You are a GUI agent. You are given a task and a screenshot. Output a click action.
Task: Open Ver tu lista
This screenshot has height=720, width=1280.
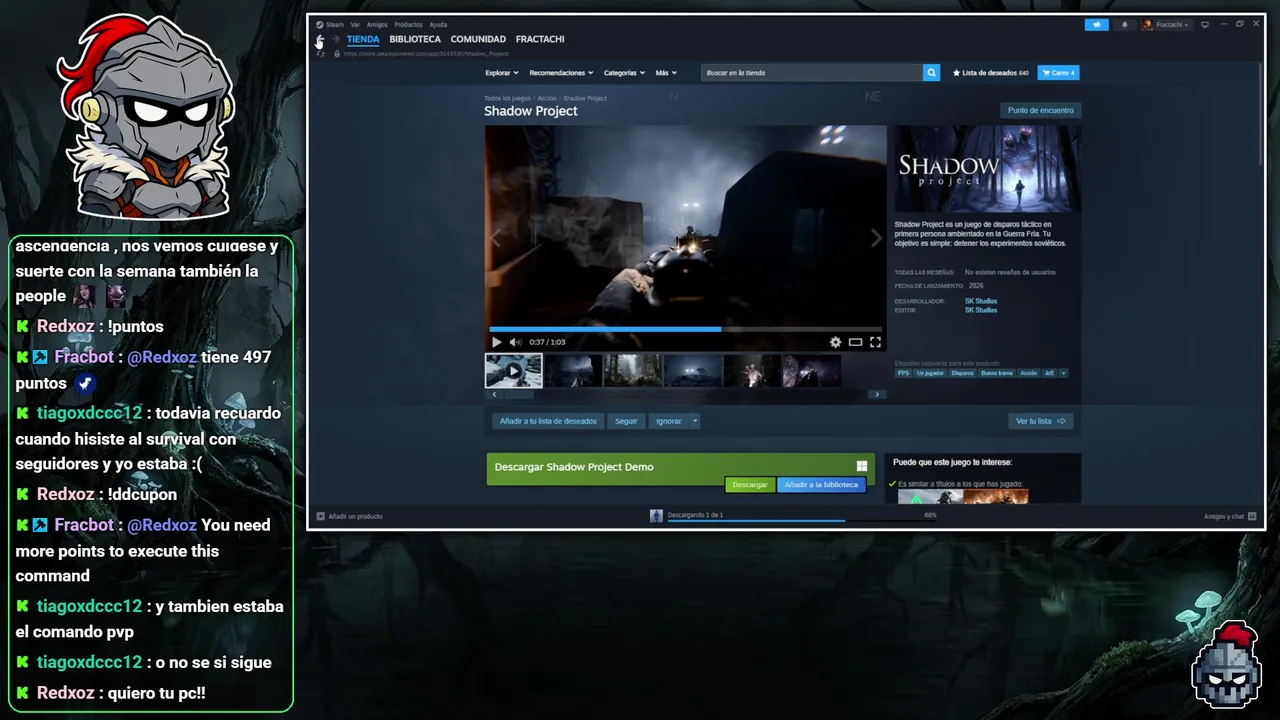pyautogui.click(x=1041, y=421)
